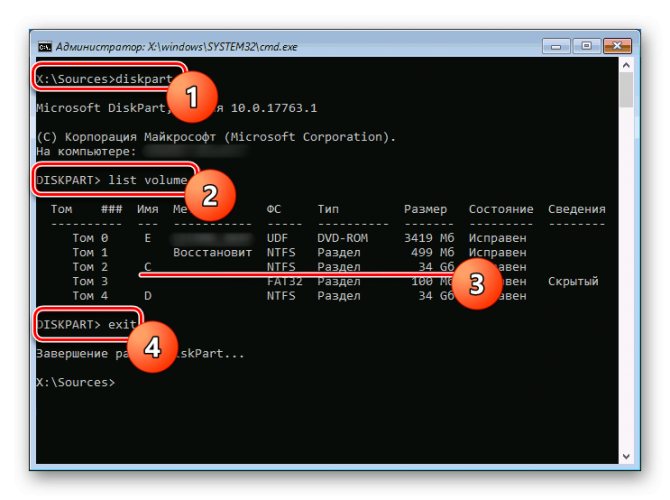
Task: Click the 'DISKPART> exit' line
Action: [85, 325]
